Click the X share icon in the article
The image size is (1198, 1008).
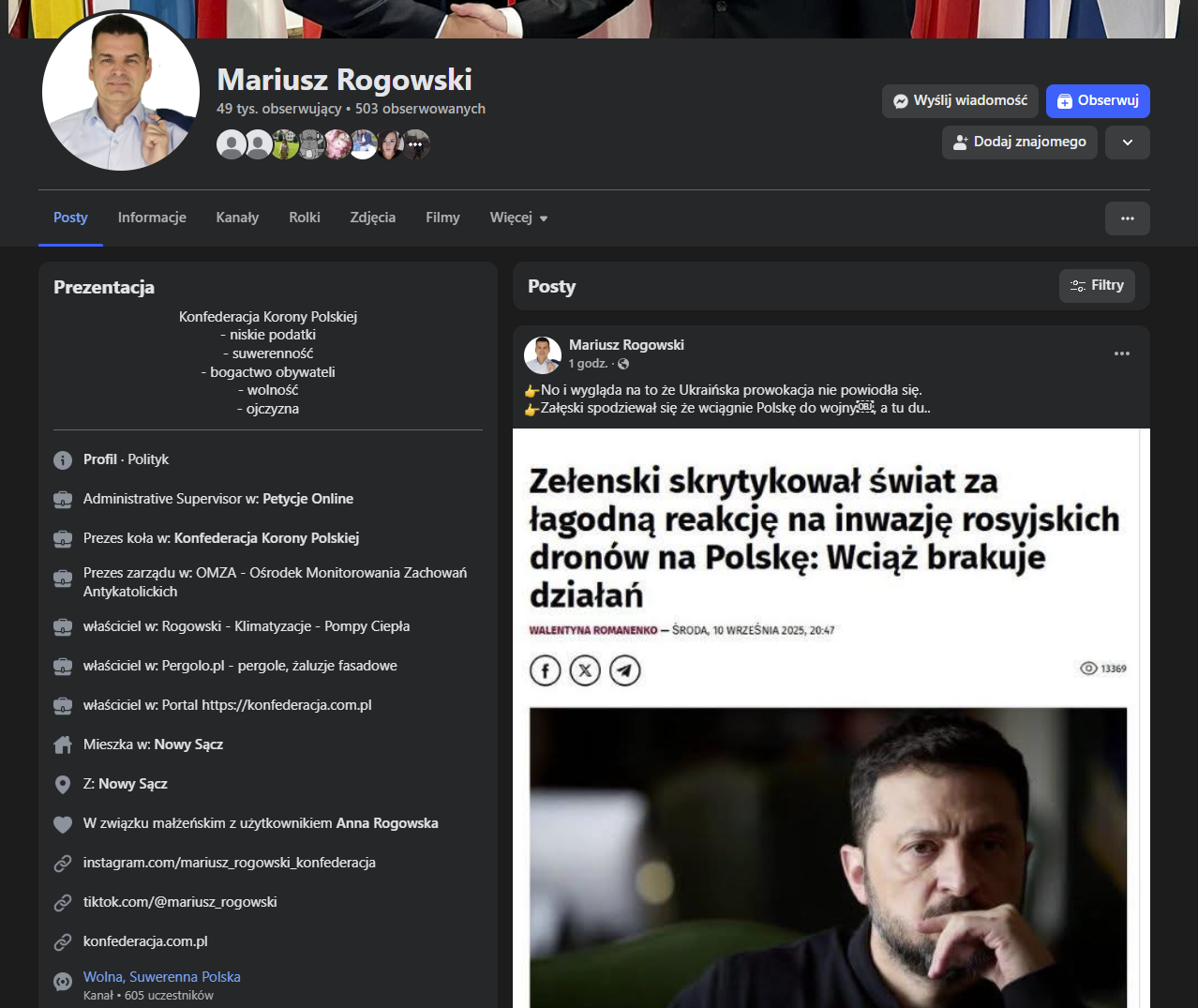(x=585, y=670)
